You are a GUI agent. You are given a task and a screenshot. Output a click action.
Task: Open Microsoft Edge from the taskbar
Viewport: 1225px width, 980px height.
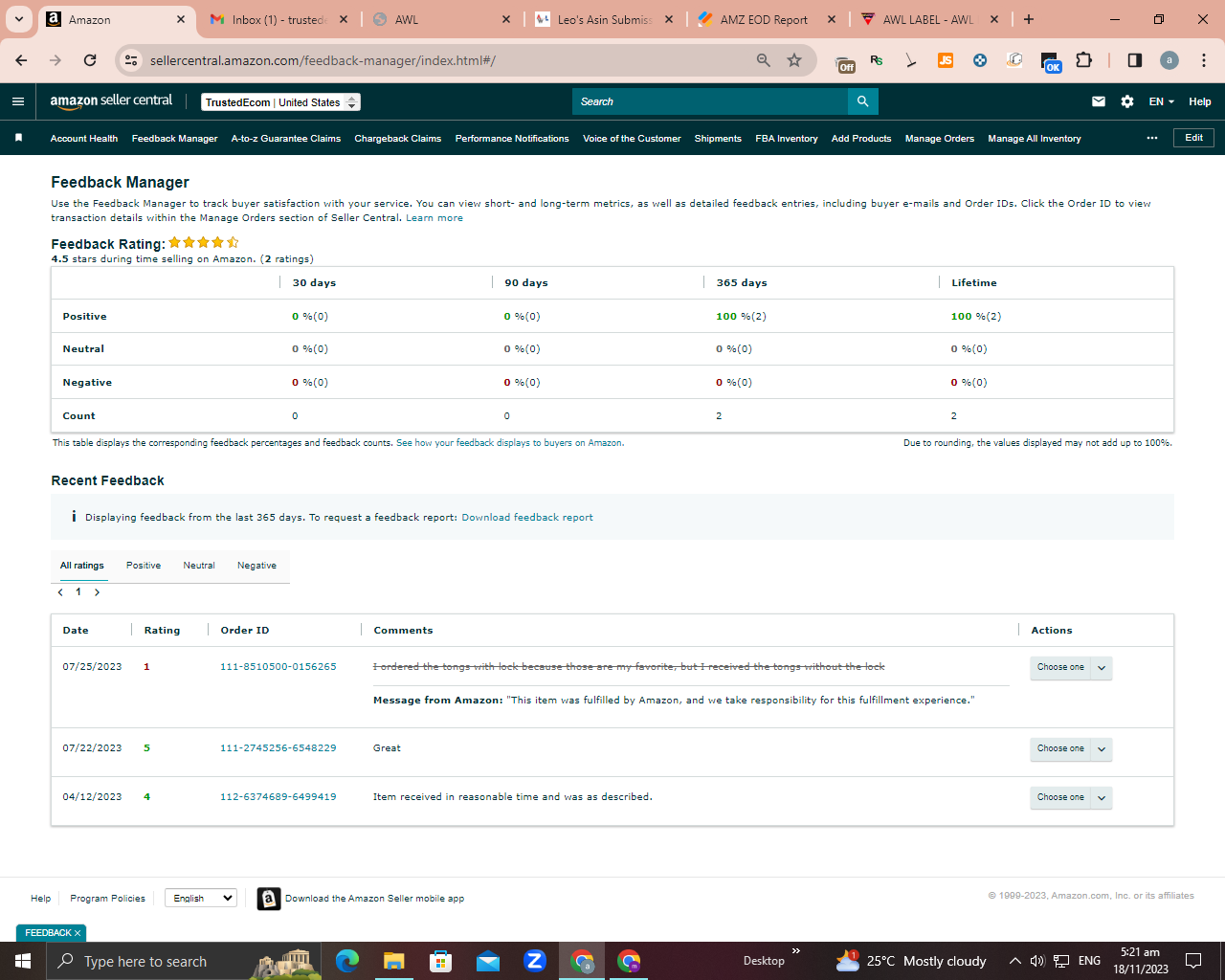[346, 961]
